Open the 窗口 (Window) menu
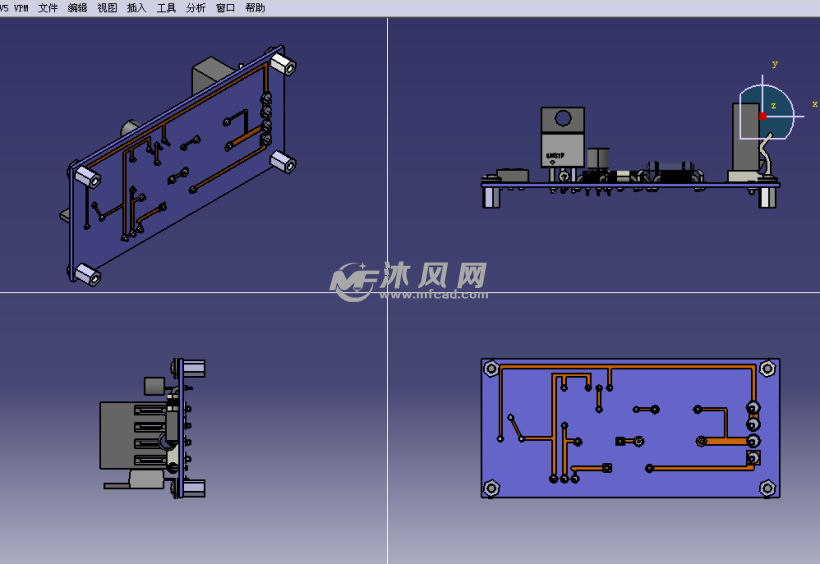The image size is (820, 564). (x=225, y=8)
